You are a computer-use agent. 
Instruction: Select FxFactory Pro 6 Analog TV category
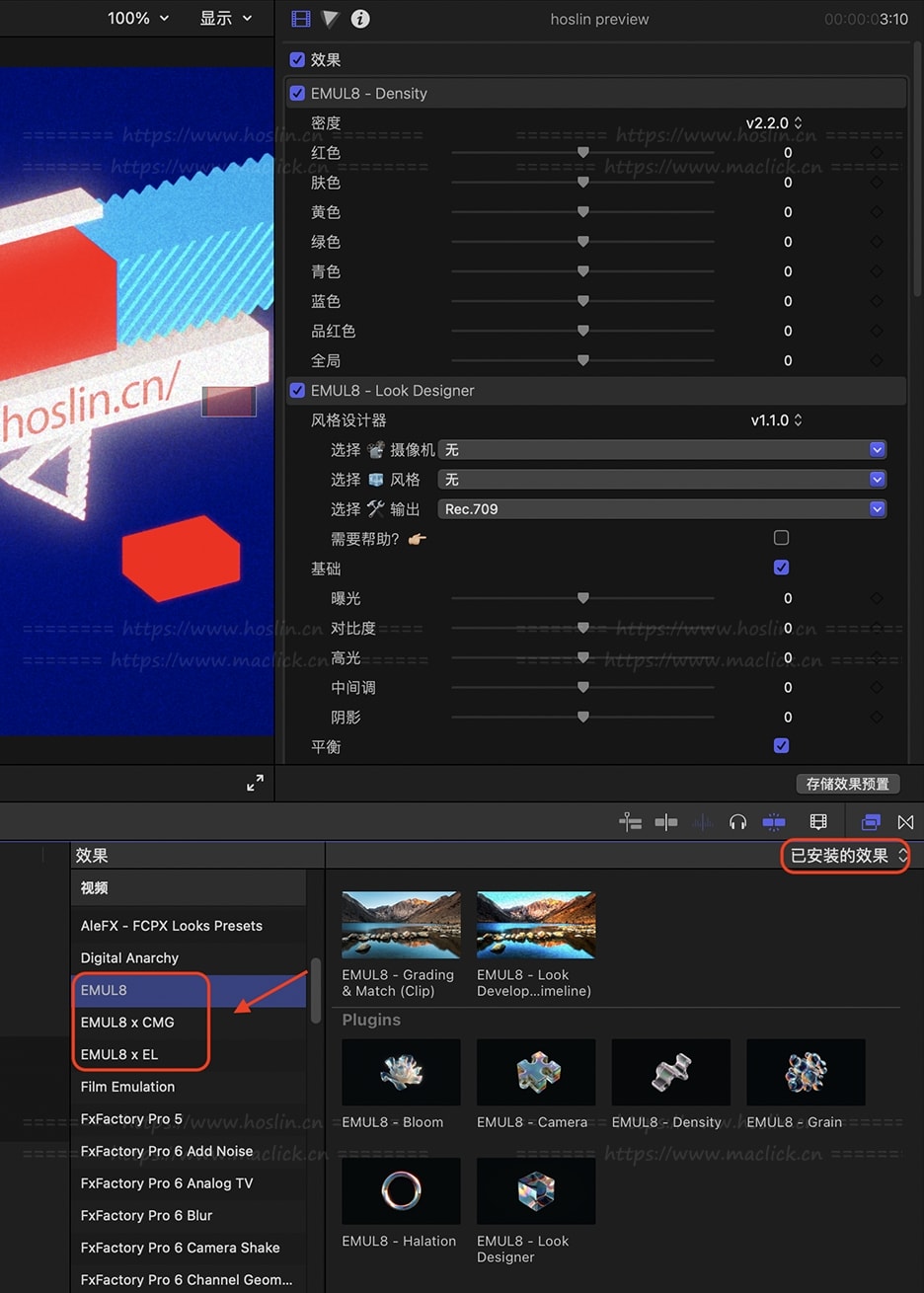coord(189,1183)
